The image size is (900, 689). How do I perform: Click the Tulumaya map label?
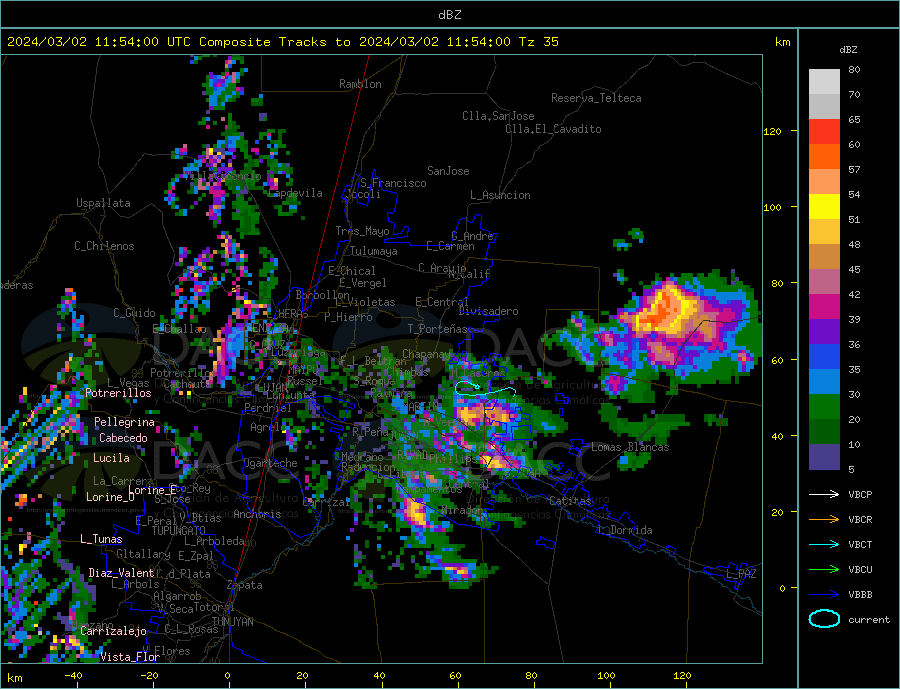point(374,251)
